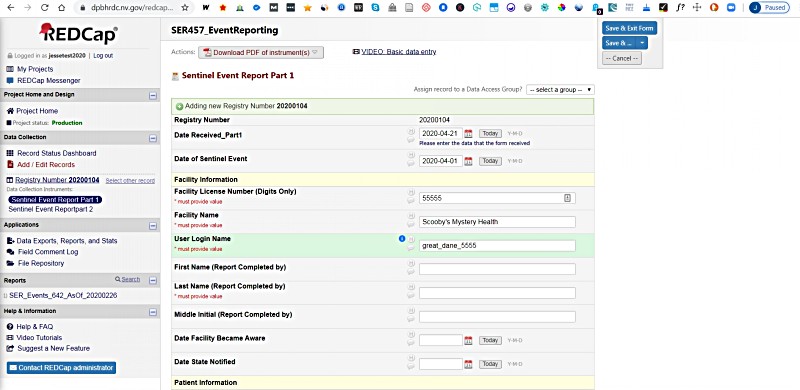
Task: Collapse the Reports section
Action: pos(153,280)
